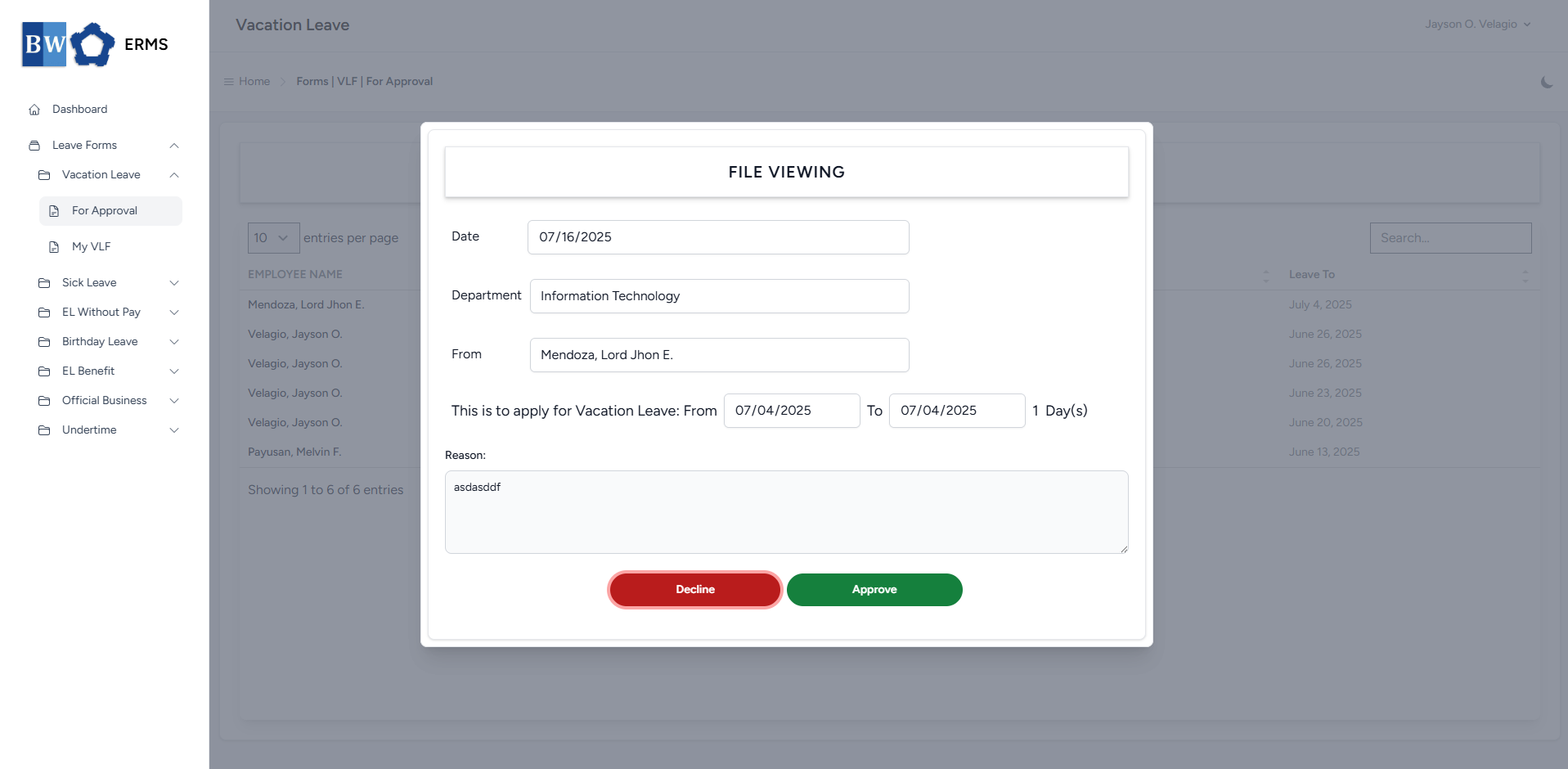1568x769 pixels.
Task: Select the My VLF menu item
Action: coord(110,247)
